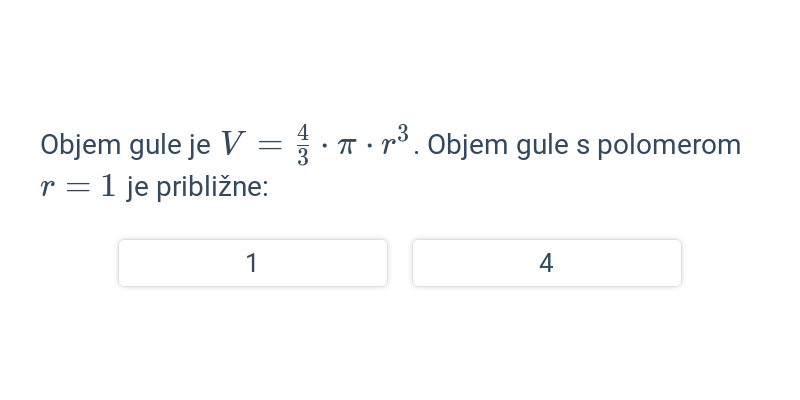Click the numerator 4 of the fraction
The height and width of the screenshot is (400, 800).
pos(303,133)
